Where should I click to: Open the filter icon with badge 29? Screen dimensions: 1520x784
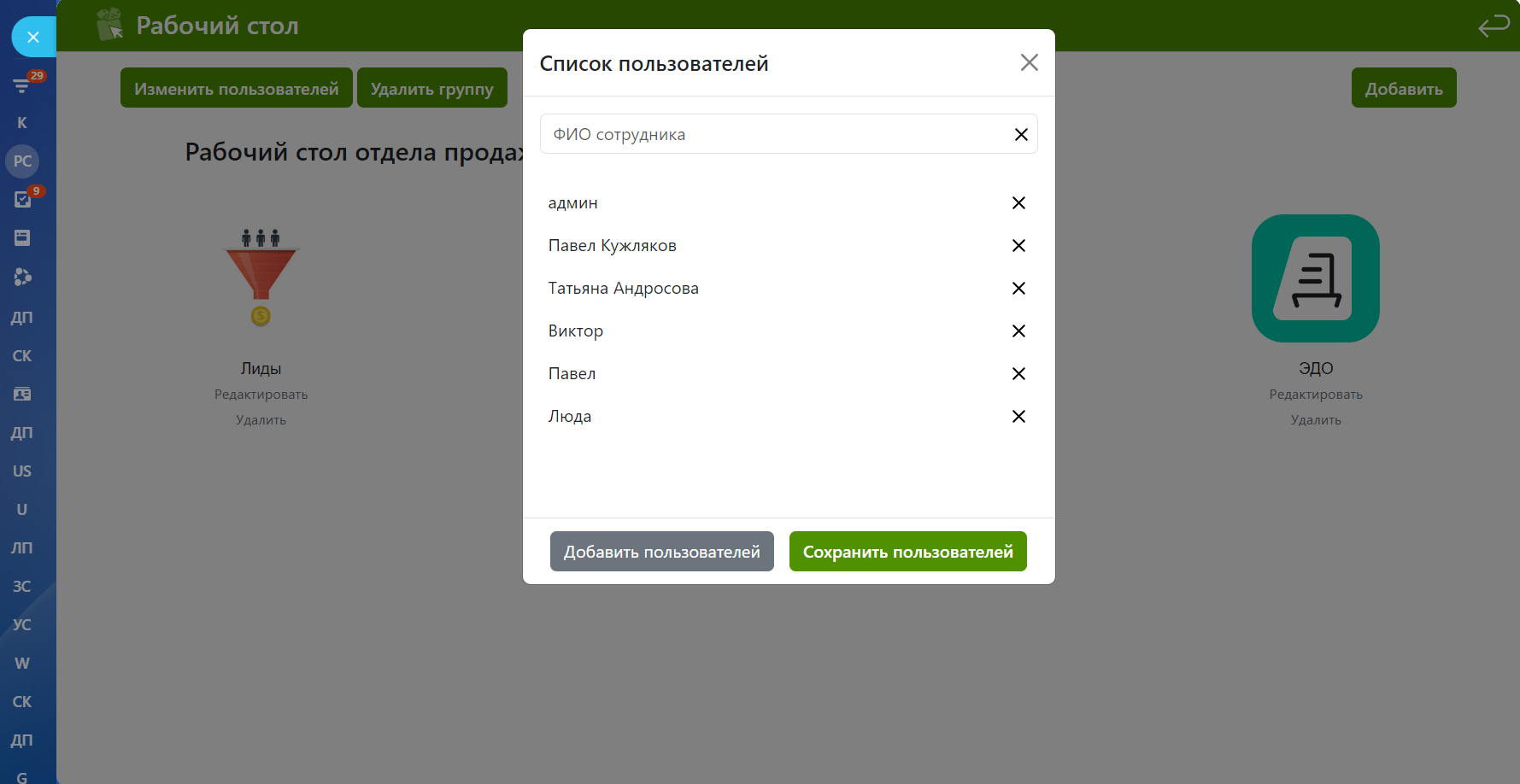[22, 85]
